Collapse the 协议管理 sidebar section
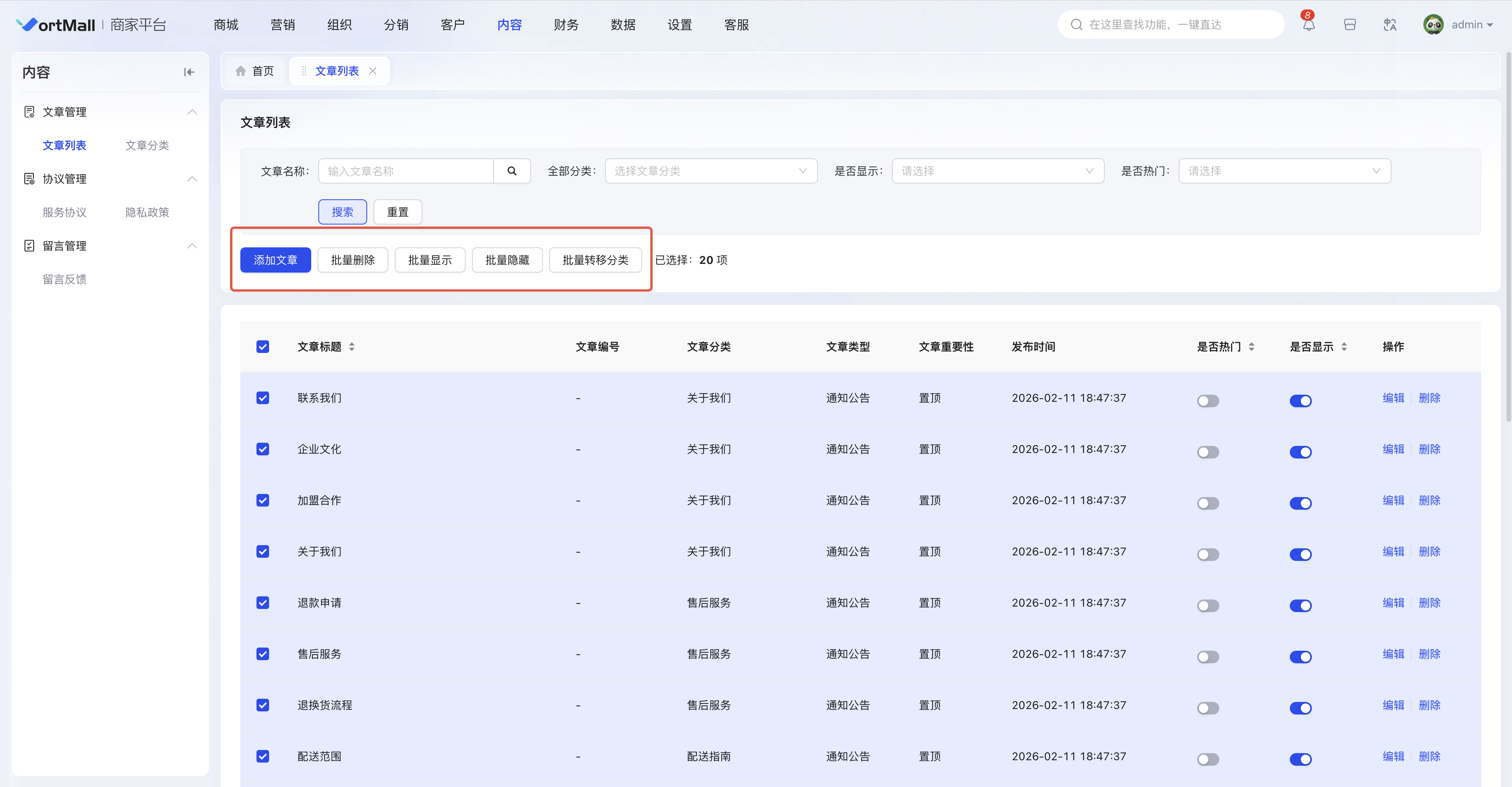Viewport: 1512px width, 787px height. coord(192,179)
